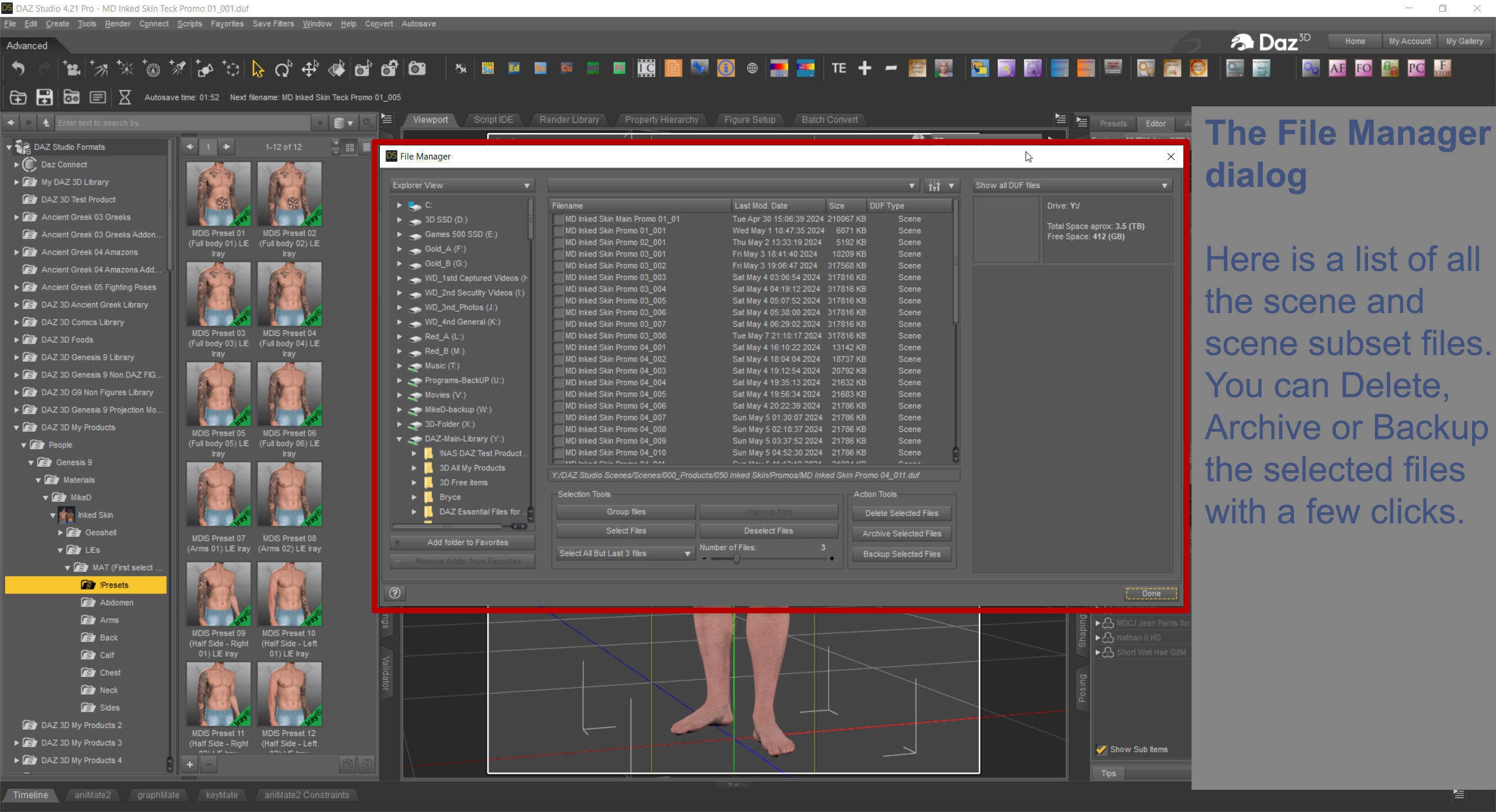The image size is (1496, 812).
Task: Switch to the Figure Setup tab
Action: click(750, 120)
